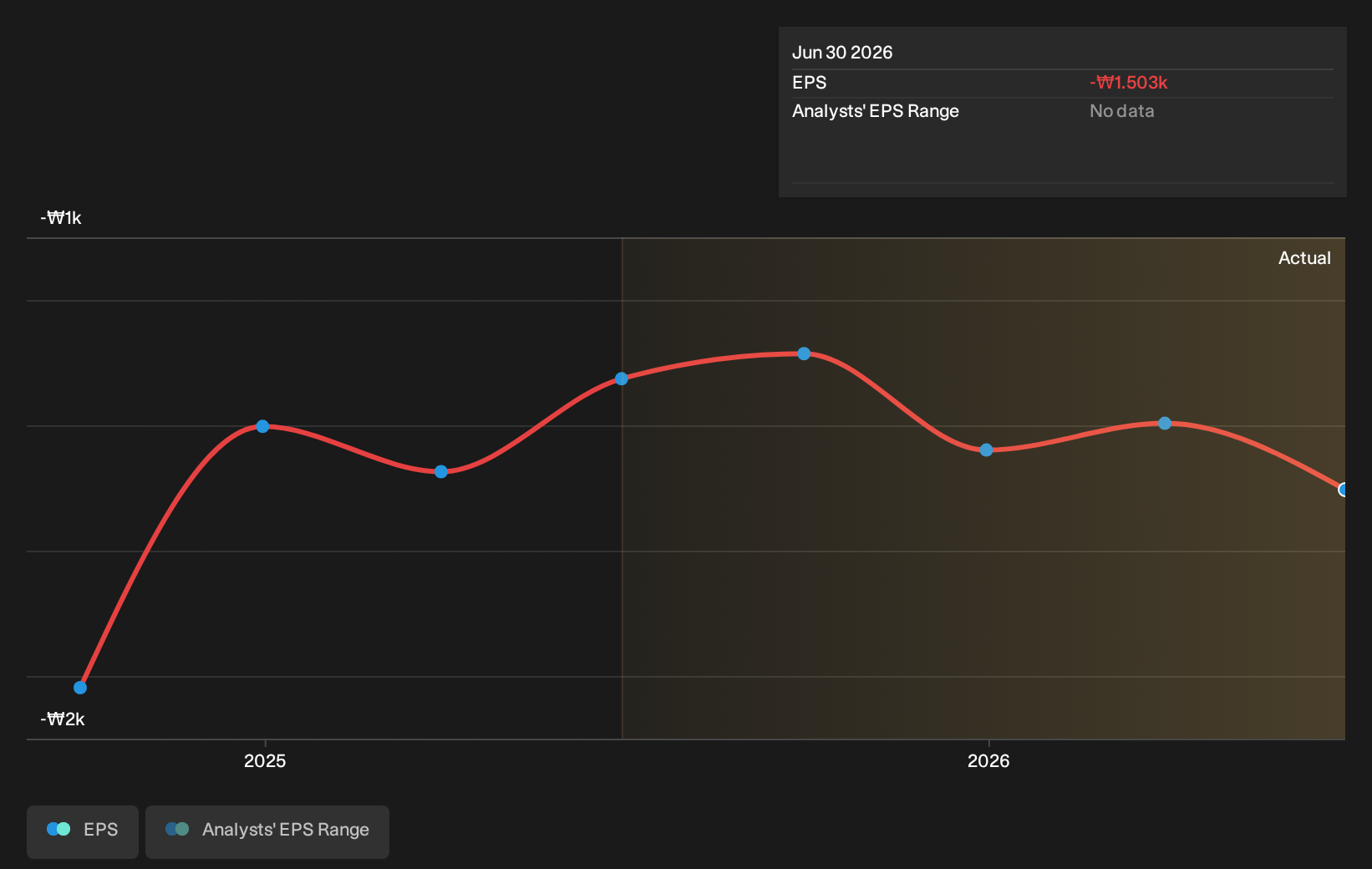Toggle the EPS legend series
Screen dimensions: 1372x869
83,831
